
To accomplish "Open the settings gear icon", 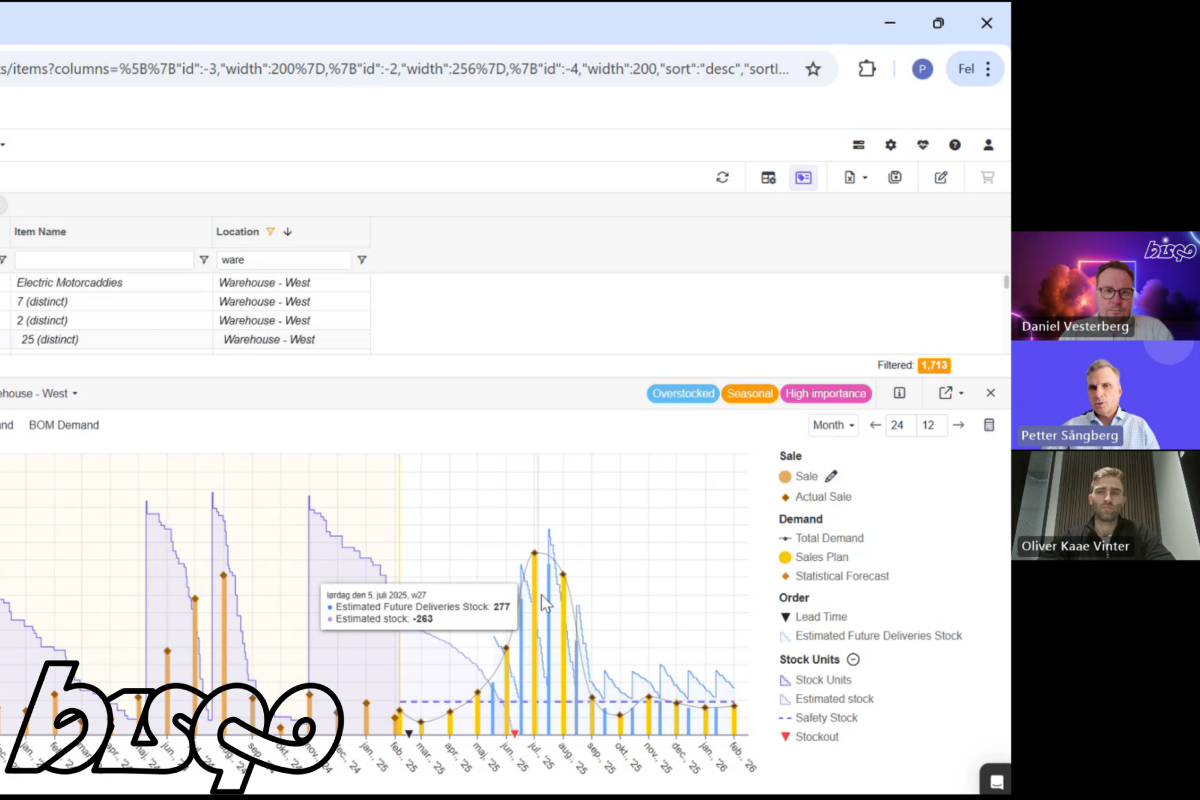I will coord(890,145).
